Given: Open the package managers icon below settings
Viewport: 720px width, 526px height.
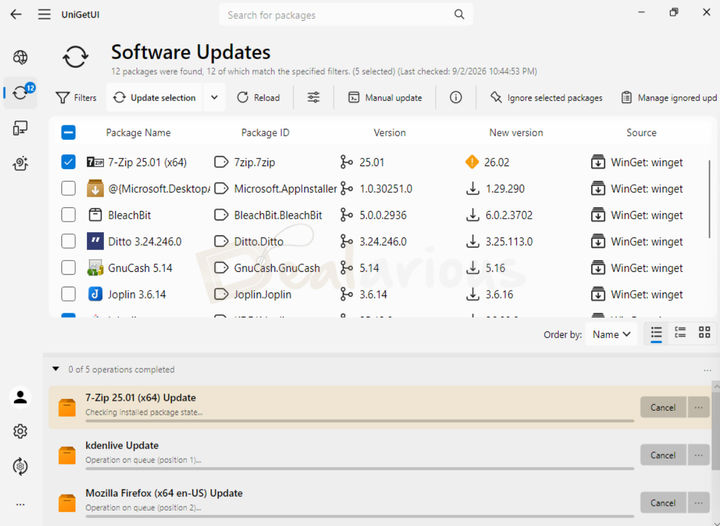Looking at the screenshot, I should tap(20, 466).
